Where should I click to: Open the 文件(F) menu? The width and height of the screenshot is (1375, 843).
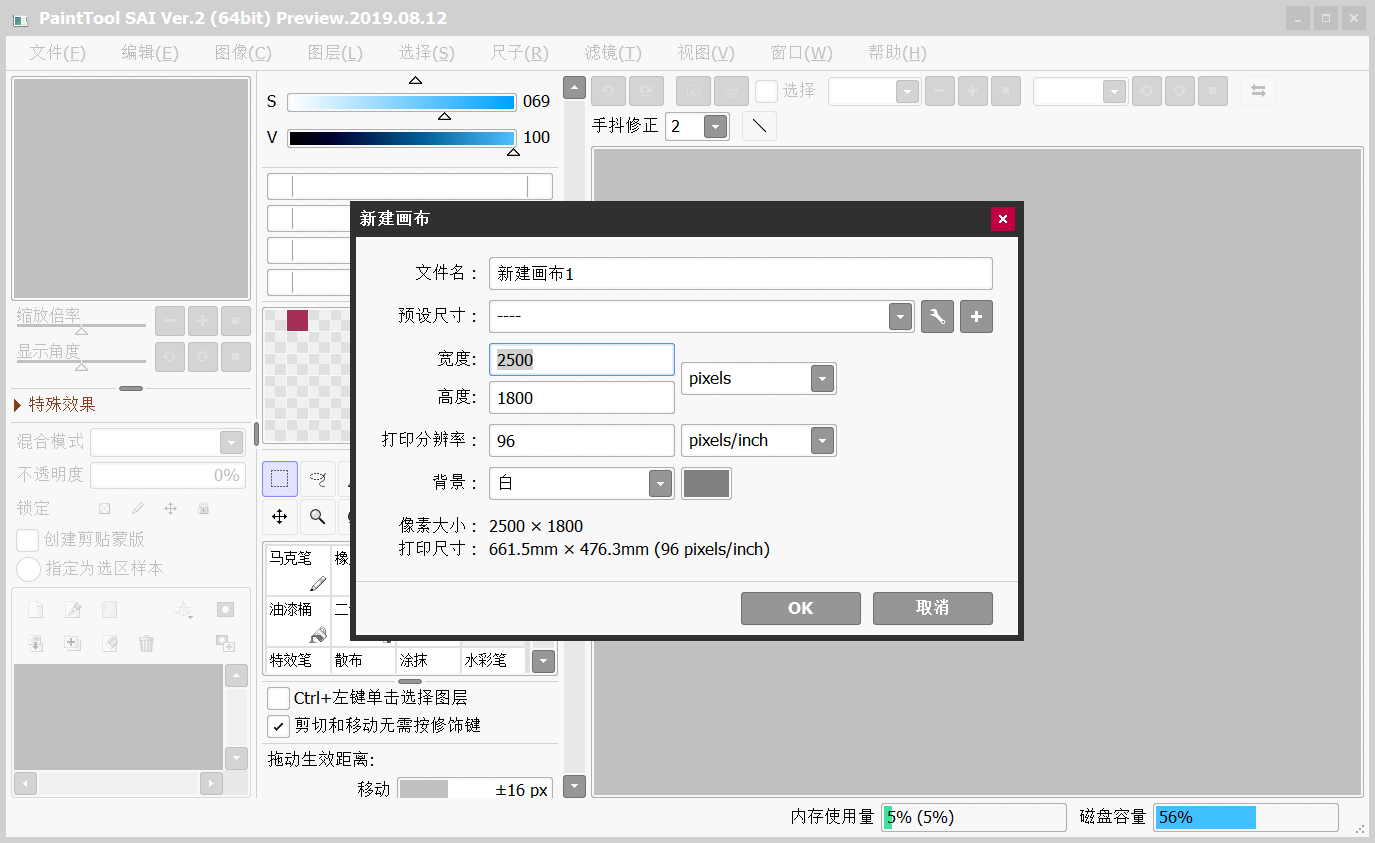[58, 53]
